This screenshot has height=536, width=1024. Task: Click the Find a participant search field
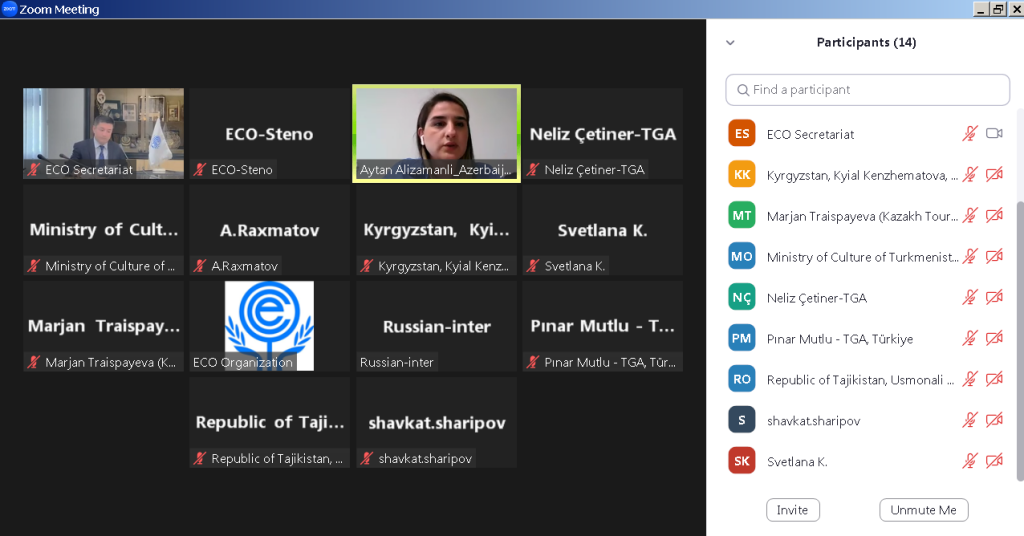867,90
